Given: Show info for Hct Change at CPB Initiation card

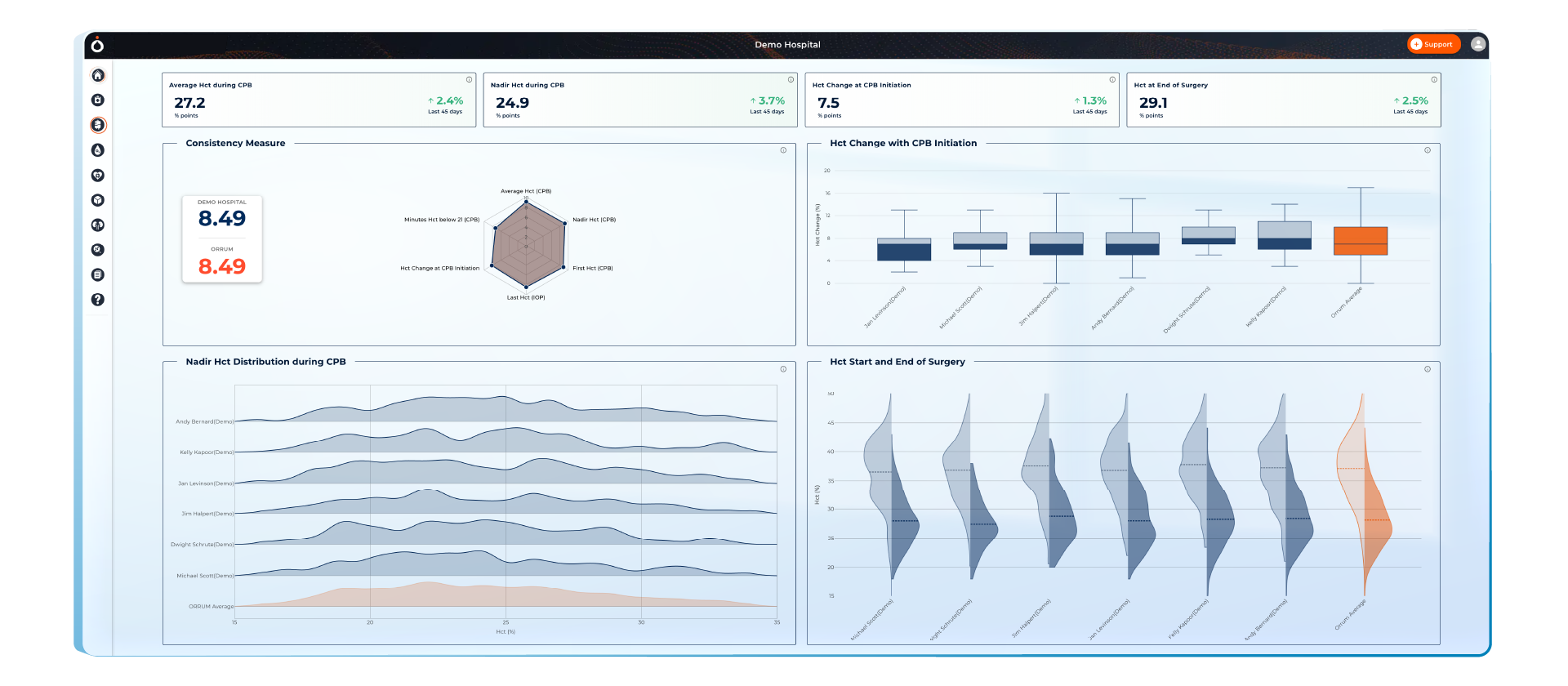Looking at the screenshot, I should coord(1112,79).
